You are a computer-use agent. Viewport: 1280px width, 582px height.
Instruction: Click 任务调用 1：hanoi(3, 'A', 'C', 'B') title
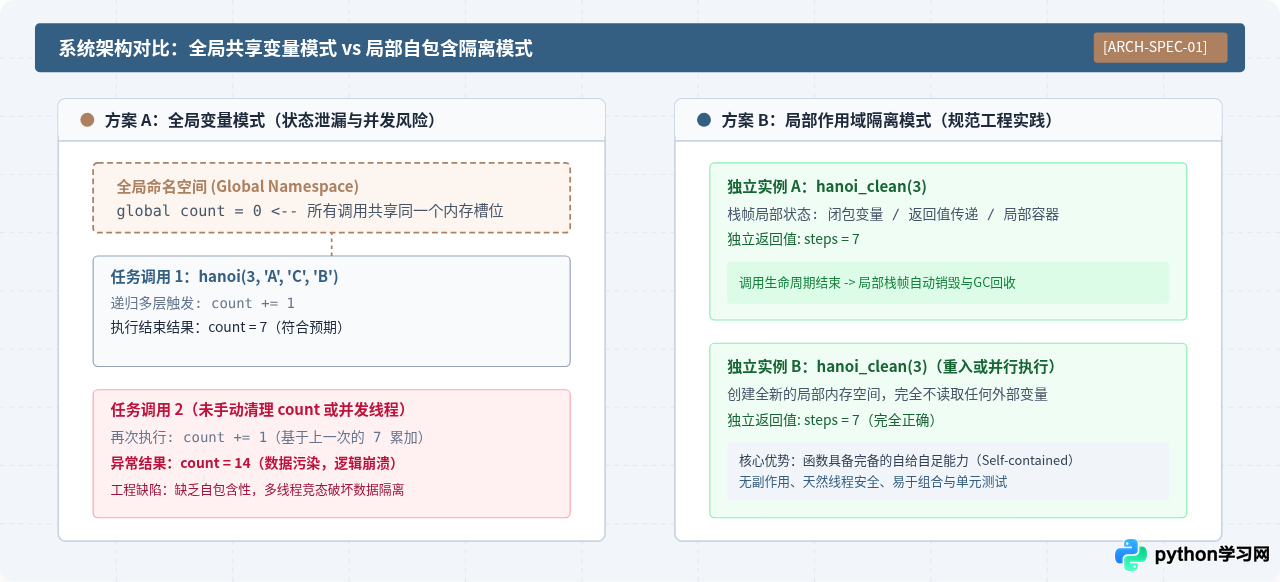click(224, 277)
